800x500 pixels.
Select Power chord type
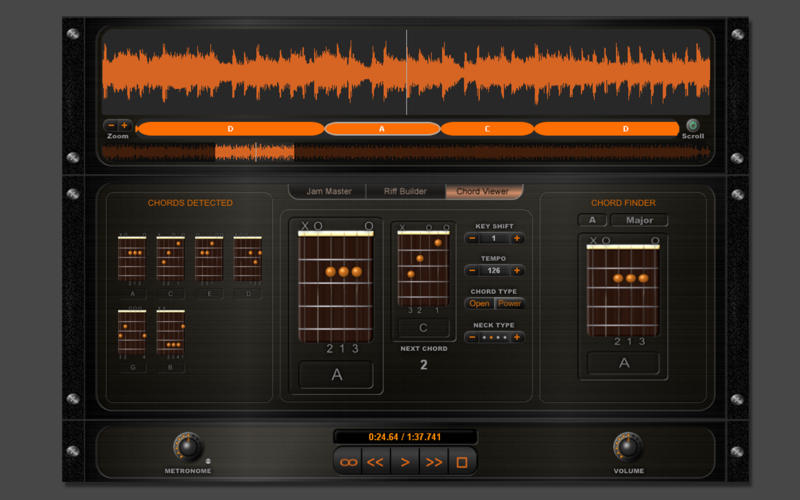point(509,304)
